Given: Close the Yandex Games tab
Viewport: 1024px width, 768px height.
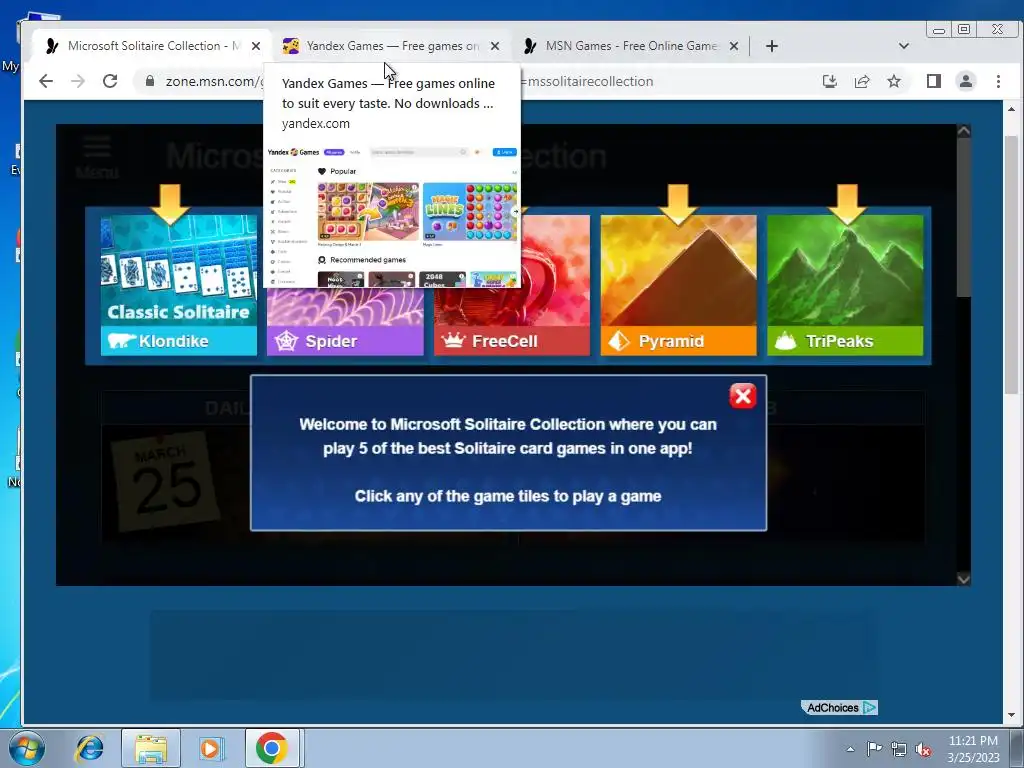Looking at the screenshot, I should pos(495,46).
